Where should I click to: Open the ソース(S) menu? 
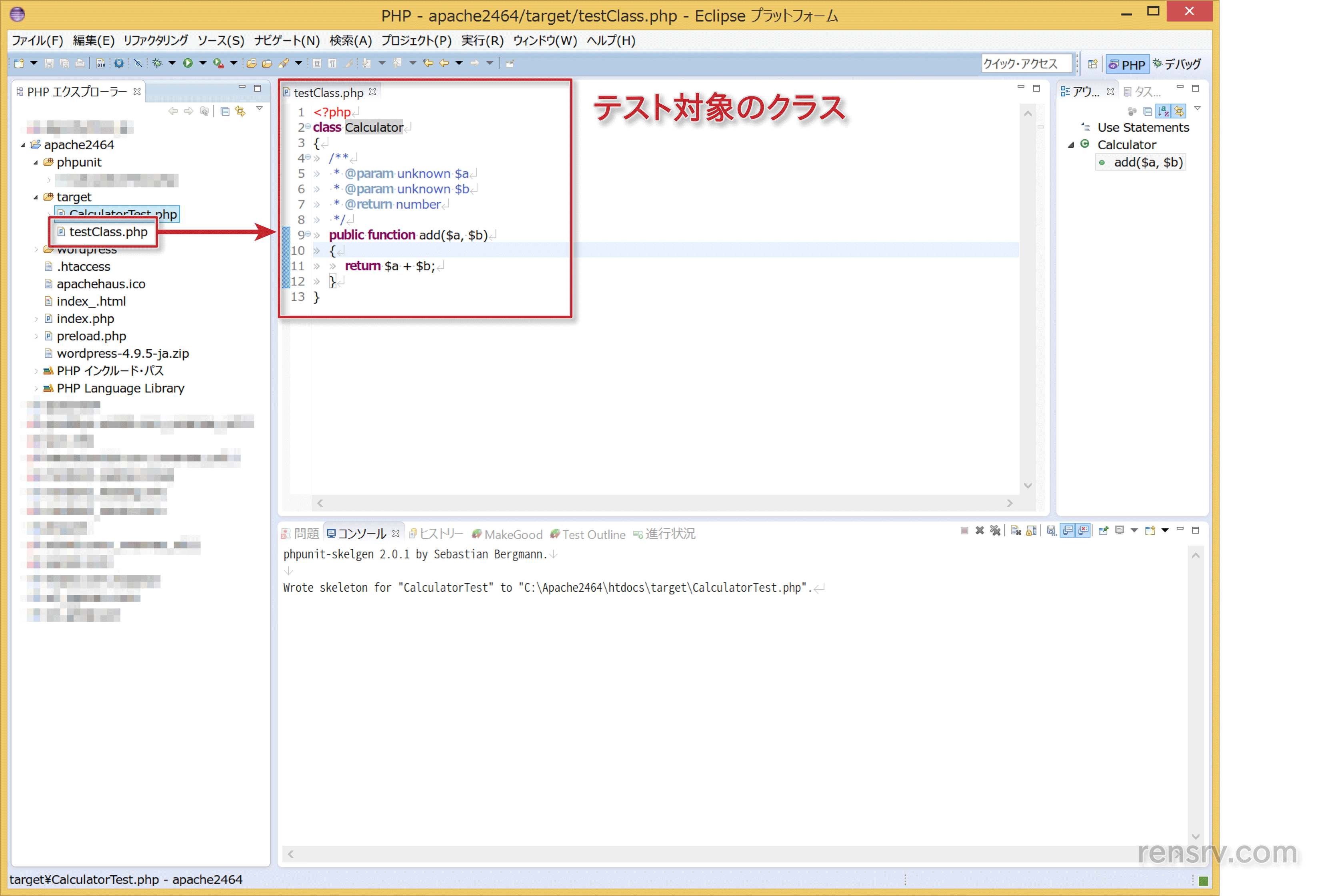[x=220, y=40]
